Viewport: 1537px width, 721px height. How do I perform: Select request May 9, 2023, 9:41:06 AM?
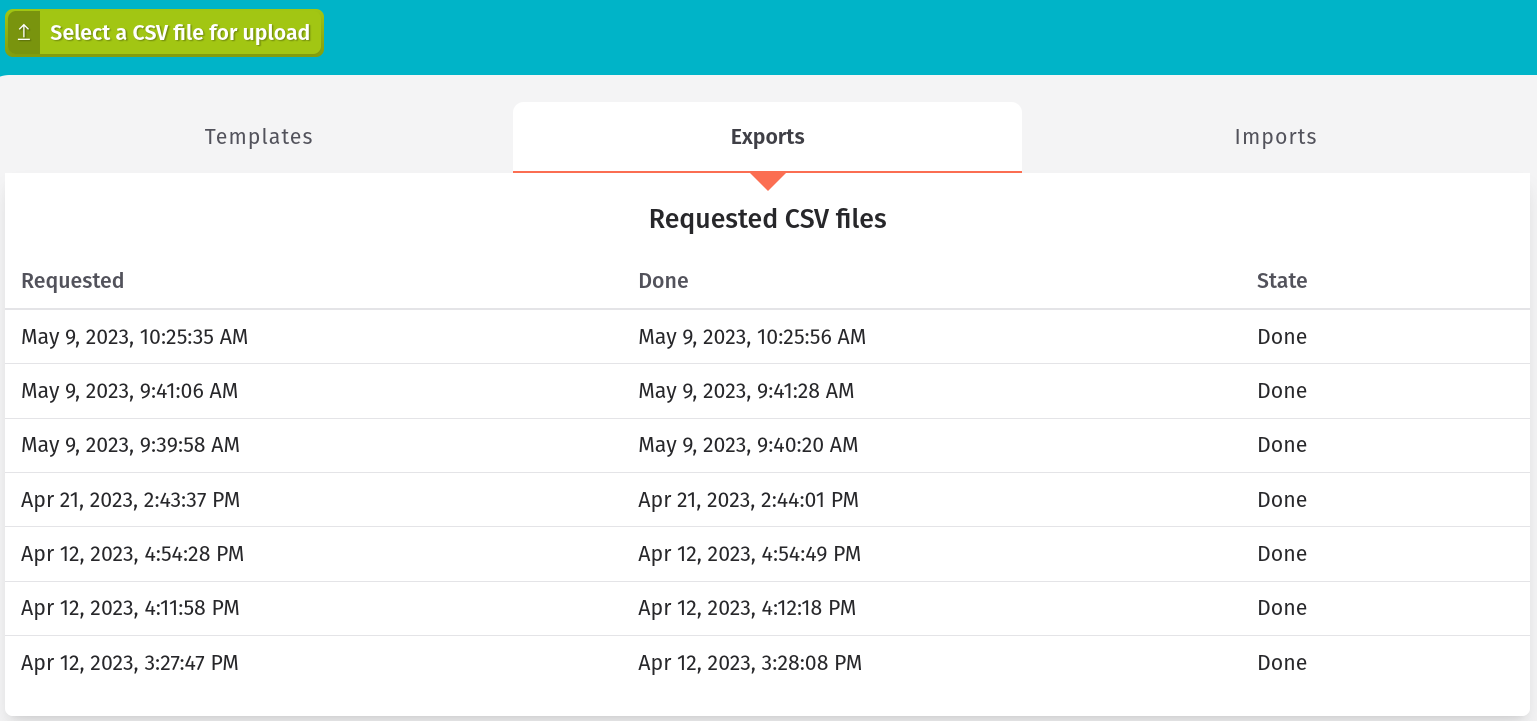(130, 391)
